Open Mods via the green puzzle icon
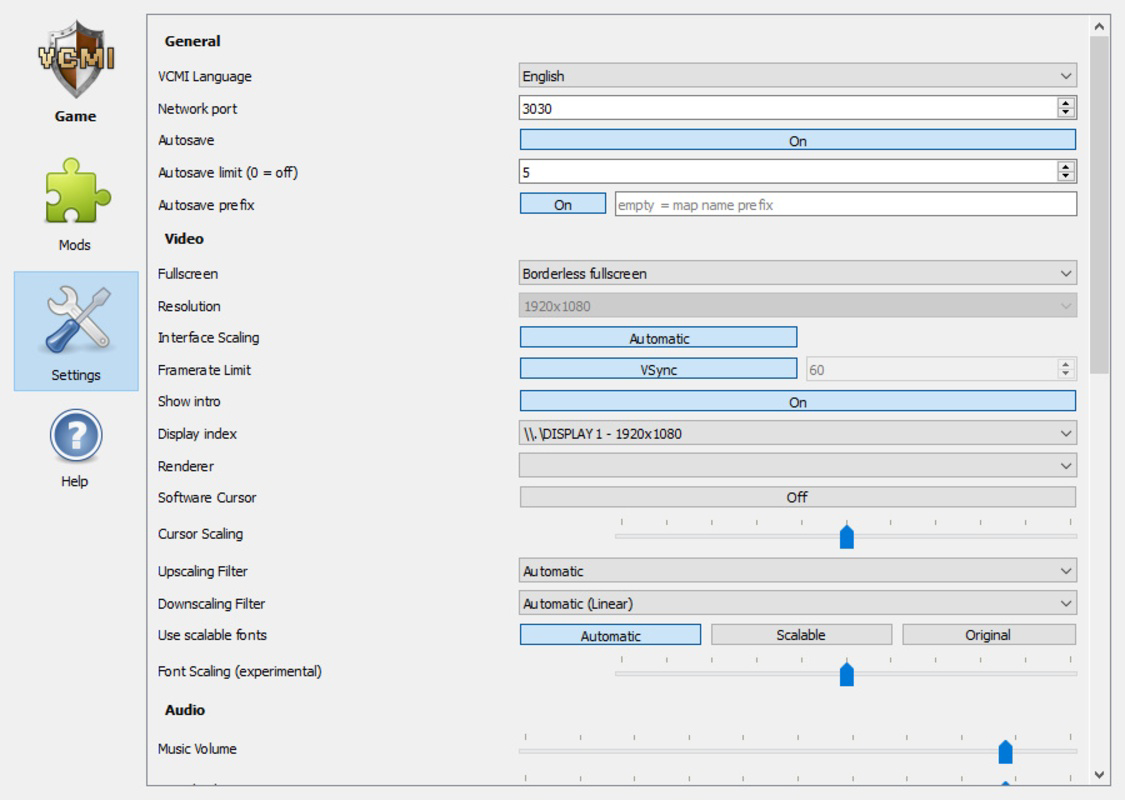The width and height of the screenshot is (1125, 800). point(76,192)
